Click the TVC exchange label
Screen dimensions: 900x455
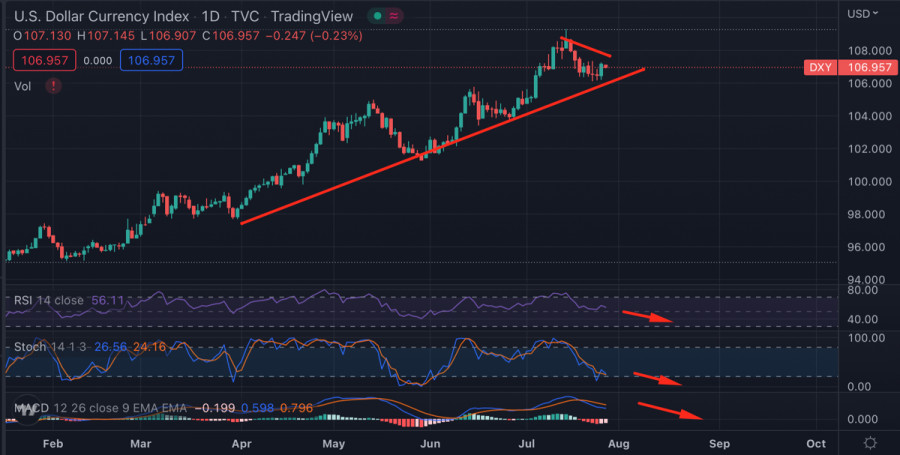[x=245, y=16]
